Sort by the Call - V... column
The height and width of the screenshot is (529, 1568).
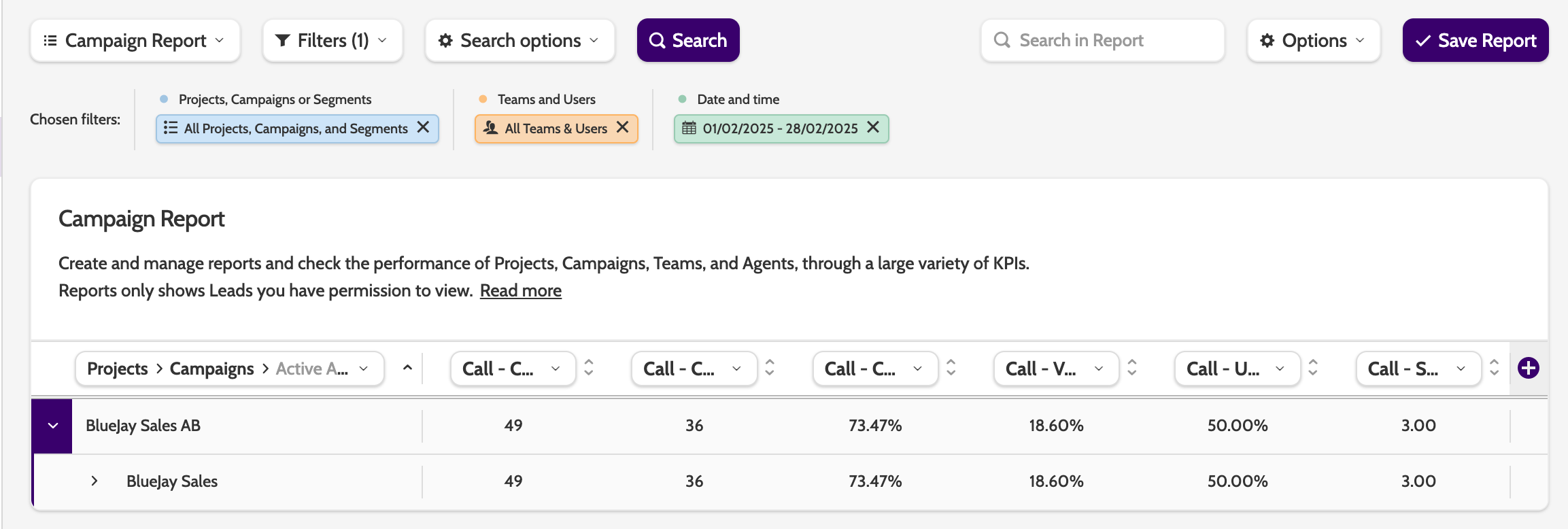(x=1132, y=368)
